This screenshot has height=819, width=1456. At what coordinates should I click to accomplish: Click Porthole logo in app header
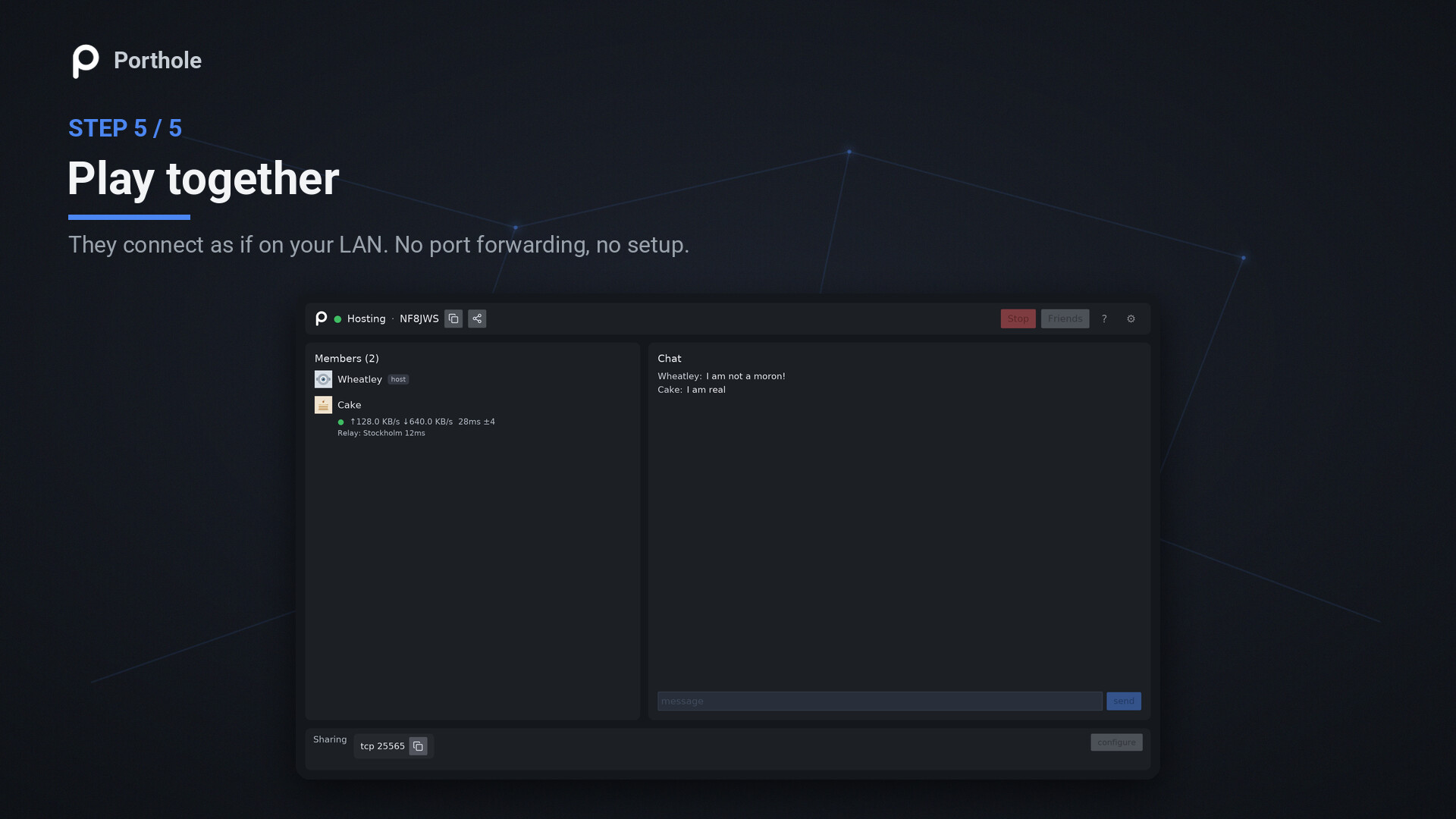[x=322, y=318]
